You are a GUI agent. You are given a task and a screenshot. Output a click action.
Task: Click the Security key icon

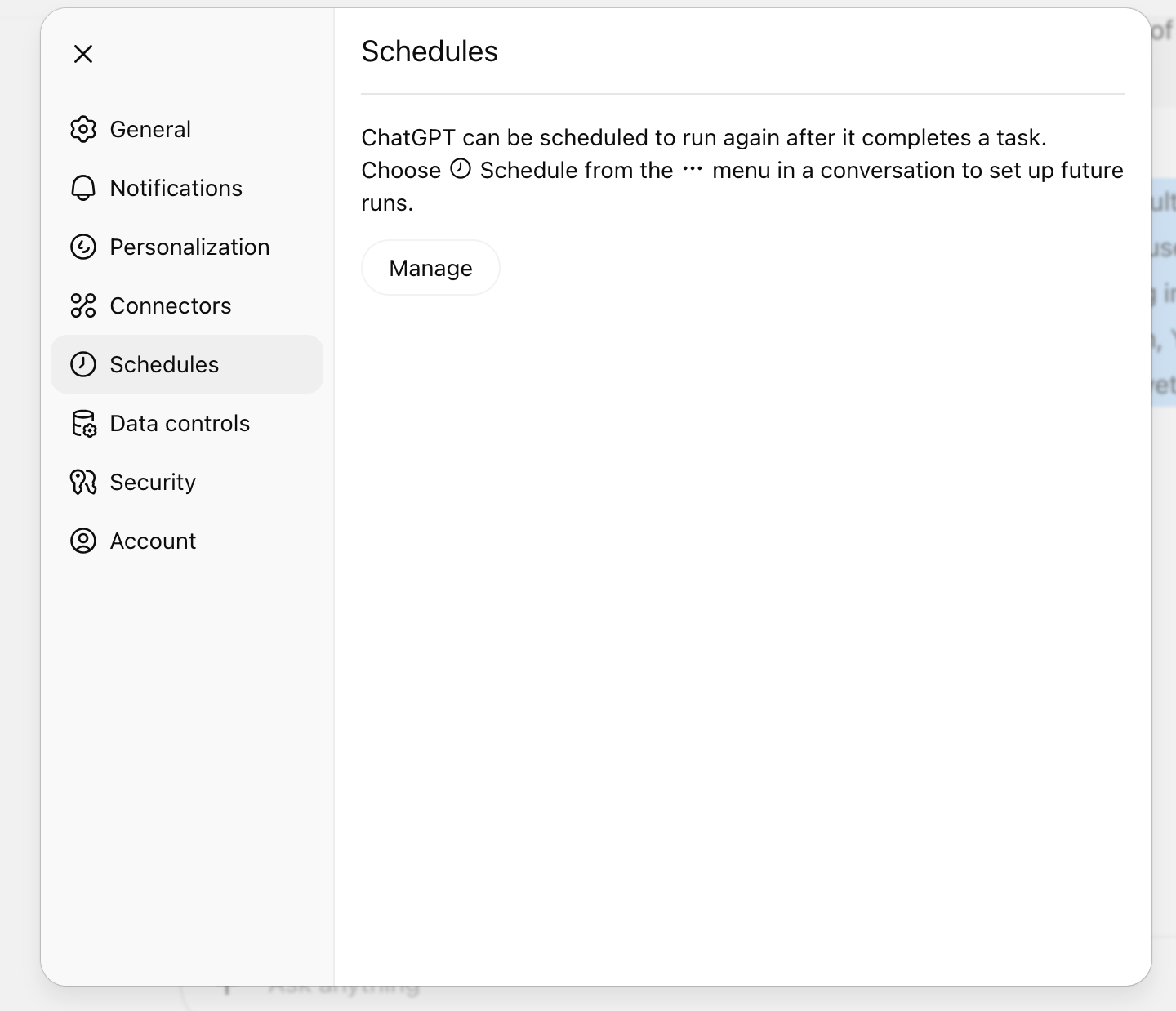[83, 482]
